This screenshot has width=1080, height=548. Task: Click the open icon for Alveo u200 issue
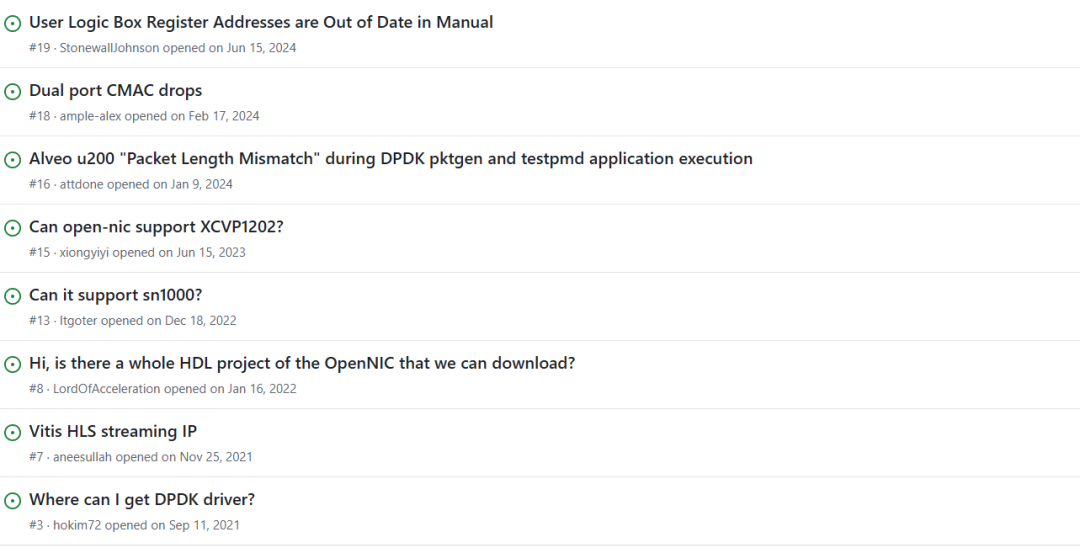pyautogui.click(x=12, y=160)
